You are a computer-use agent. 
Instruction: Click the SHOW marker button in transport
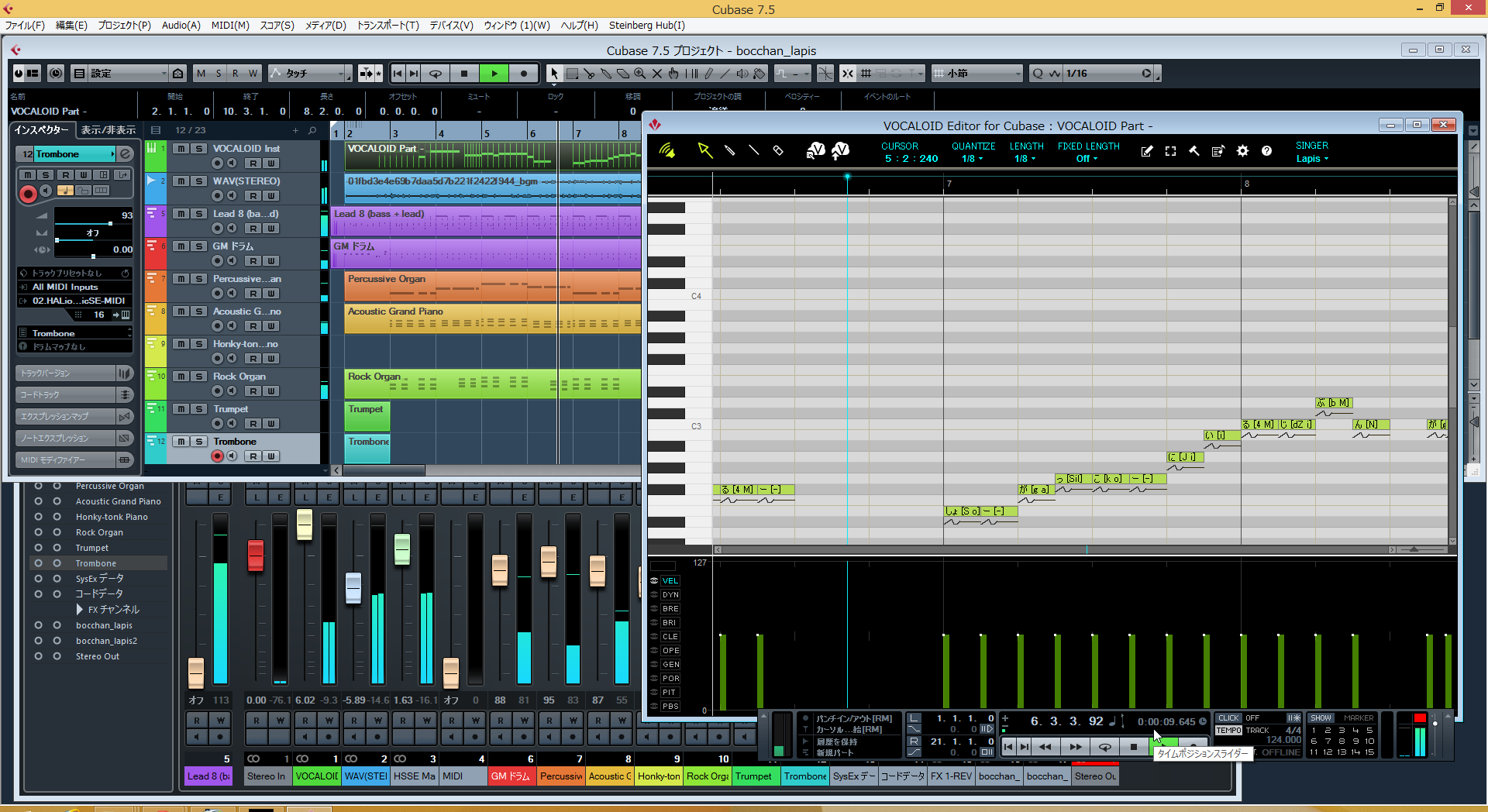pos(1321,718)
